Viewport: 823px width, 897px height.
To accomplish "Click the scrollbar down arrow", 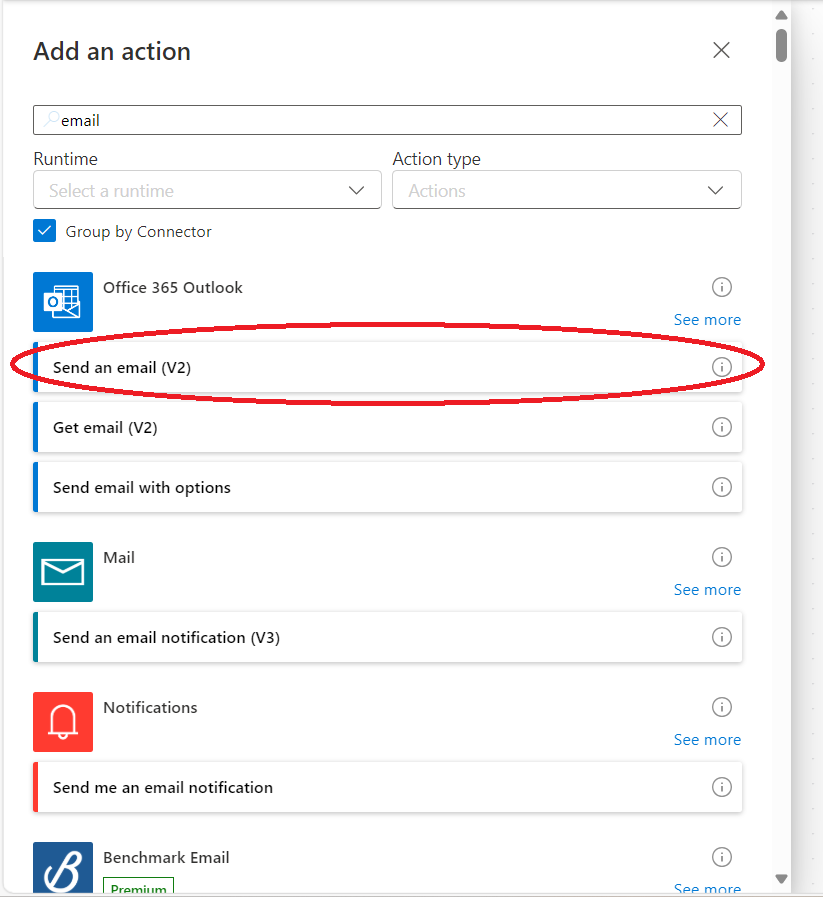I will coord(781,878).
